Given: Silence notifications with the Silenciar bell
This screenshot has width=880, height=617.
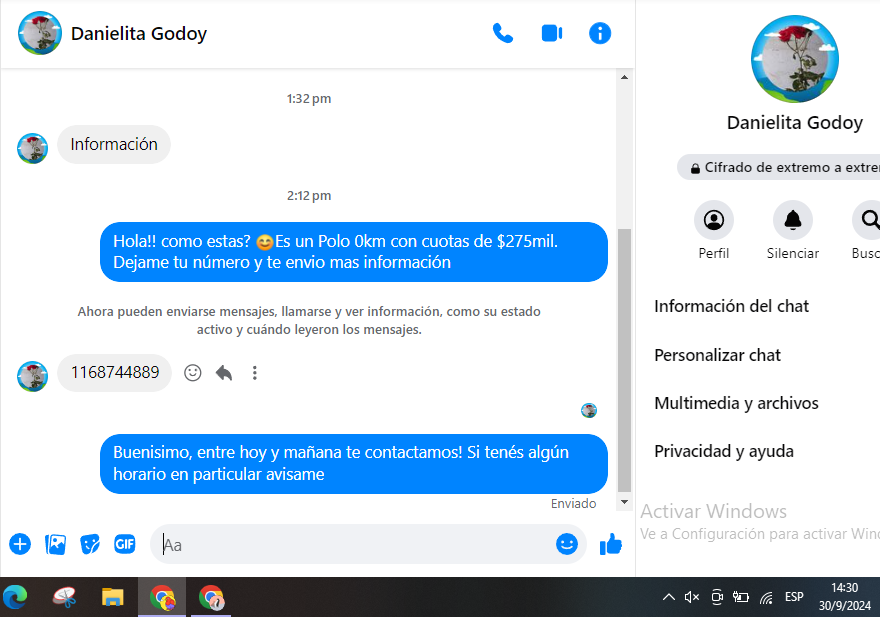Looking at the screenshot, I should coord(793,220).
